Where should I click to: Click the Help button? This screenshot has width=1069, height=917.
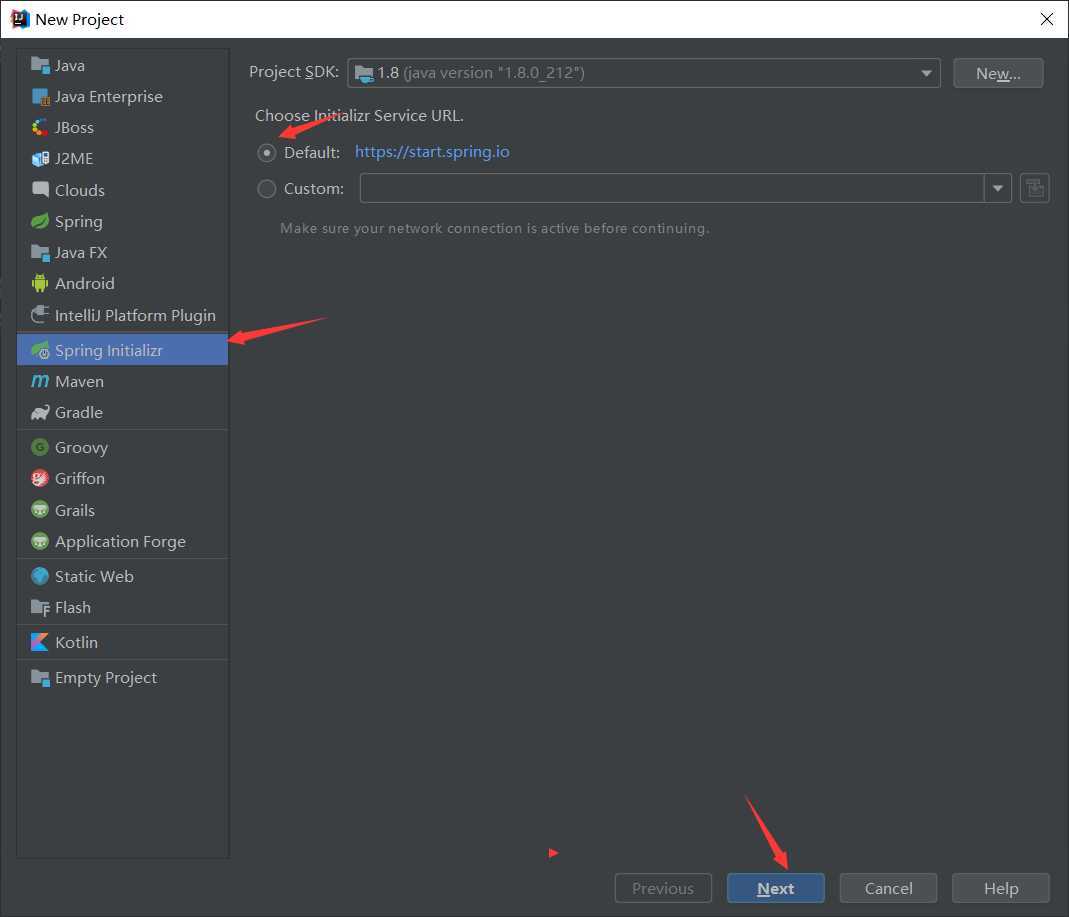[1001, 888]
